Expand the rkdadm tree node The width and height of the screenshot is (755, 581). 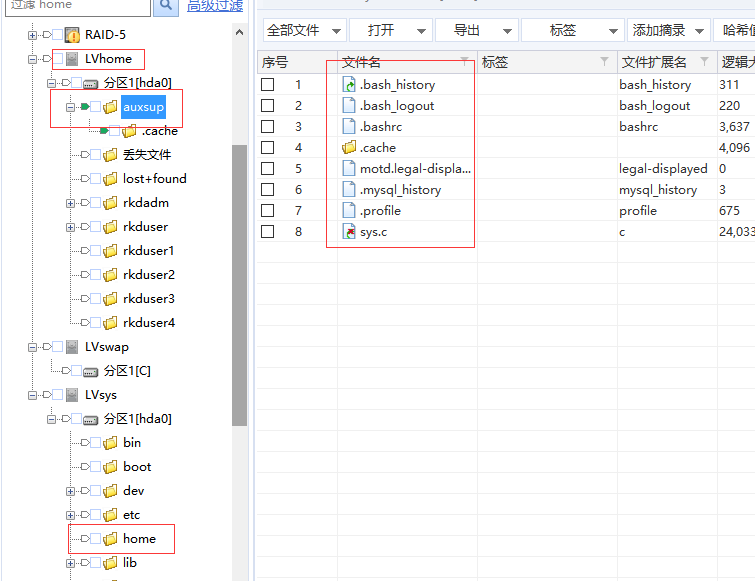coord(70,203)
